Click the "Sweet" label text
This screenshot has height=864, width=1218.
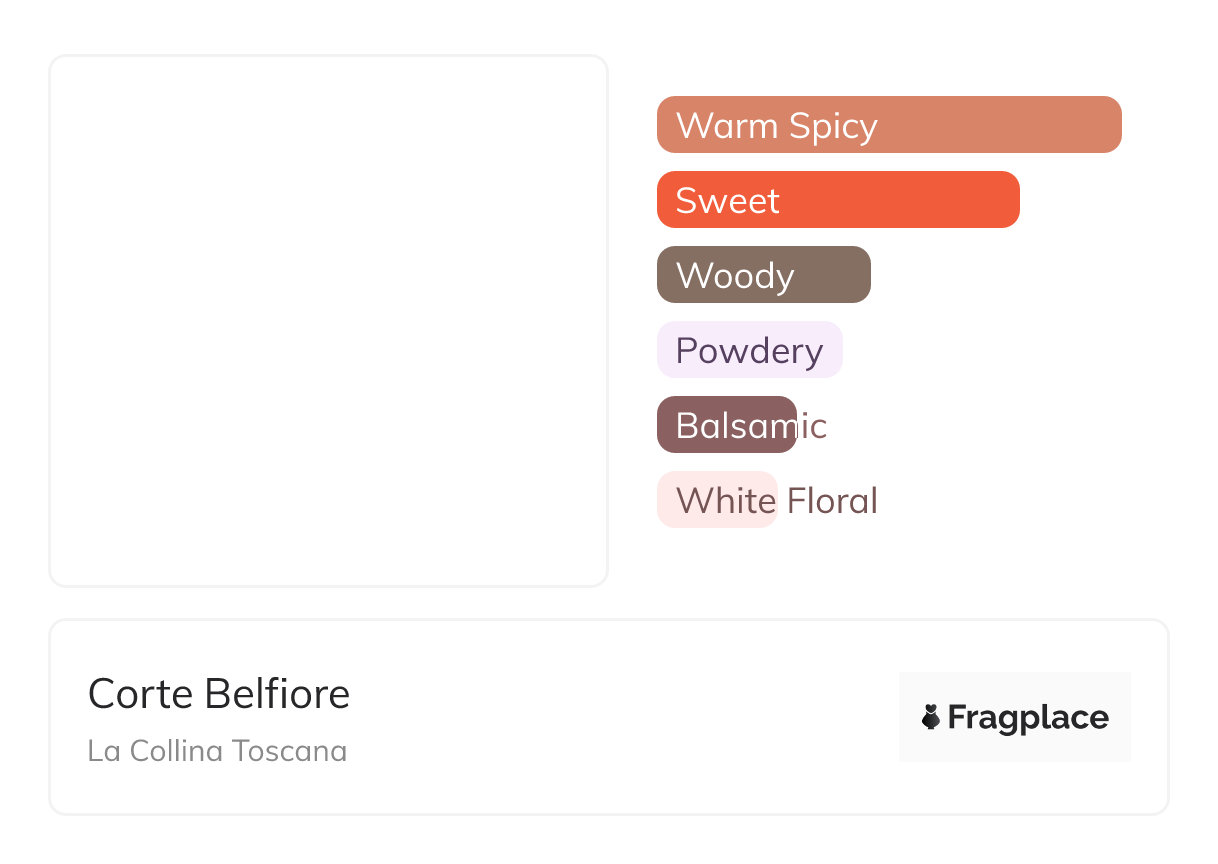tap(727, 201)
